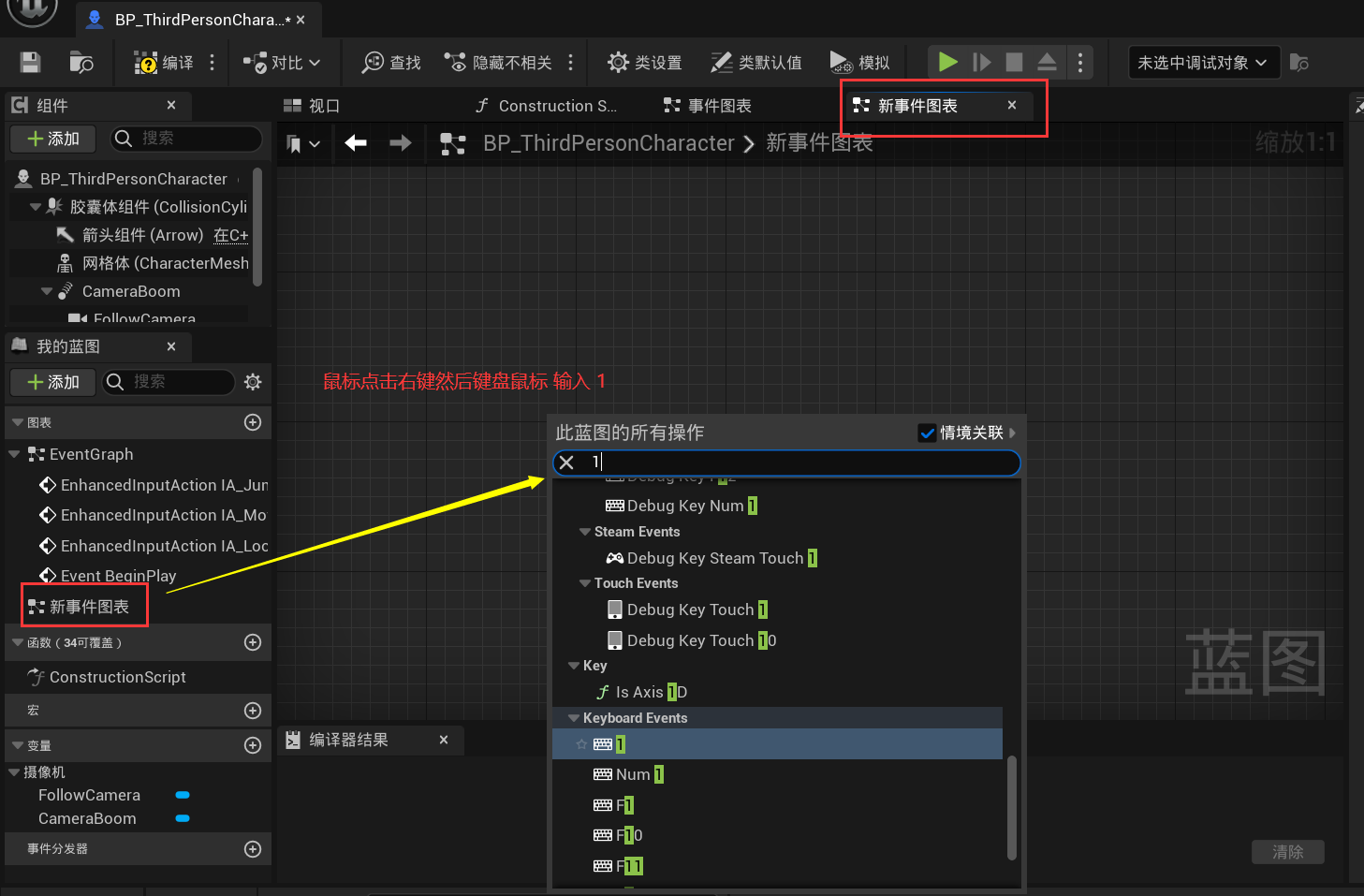Open hide-unrelated options three-dot menu

(571, 63)
